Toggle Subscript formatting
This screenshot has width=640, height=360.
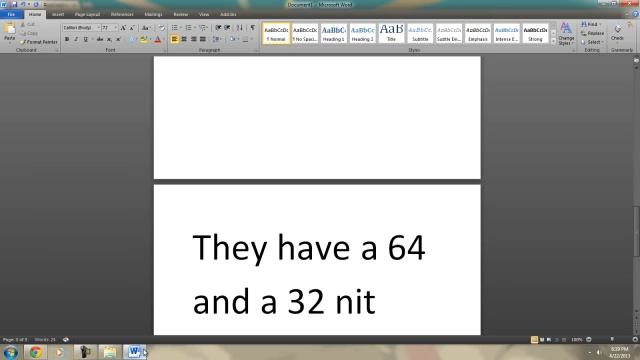click(x=109, y=39)
